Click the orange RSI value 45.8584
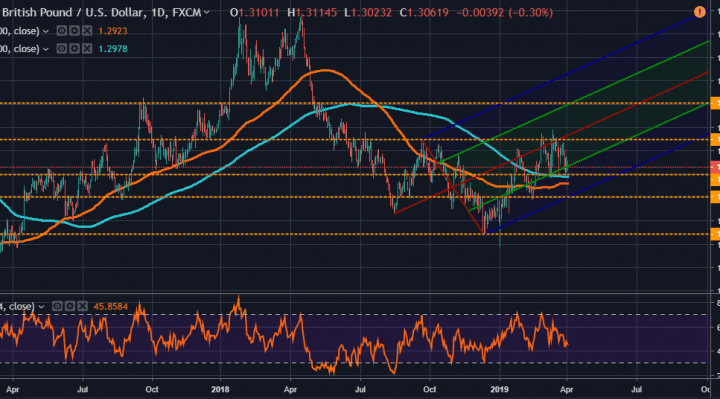The height and width of the screenshot is (399, 720). [111, 306]
